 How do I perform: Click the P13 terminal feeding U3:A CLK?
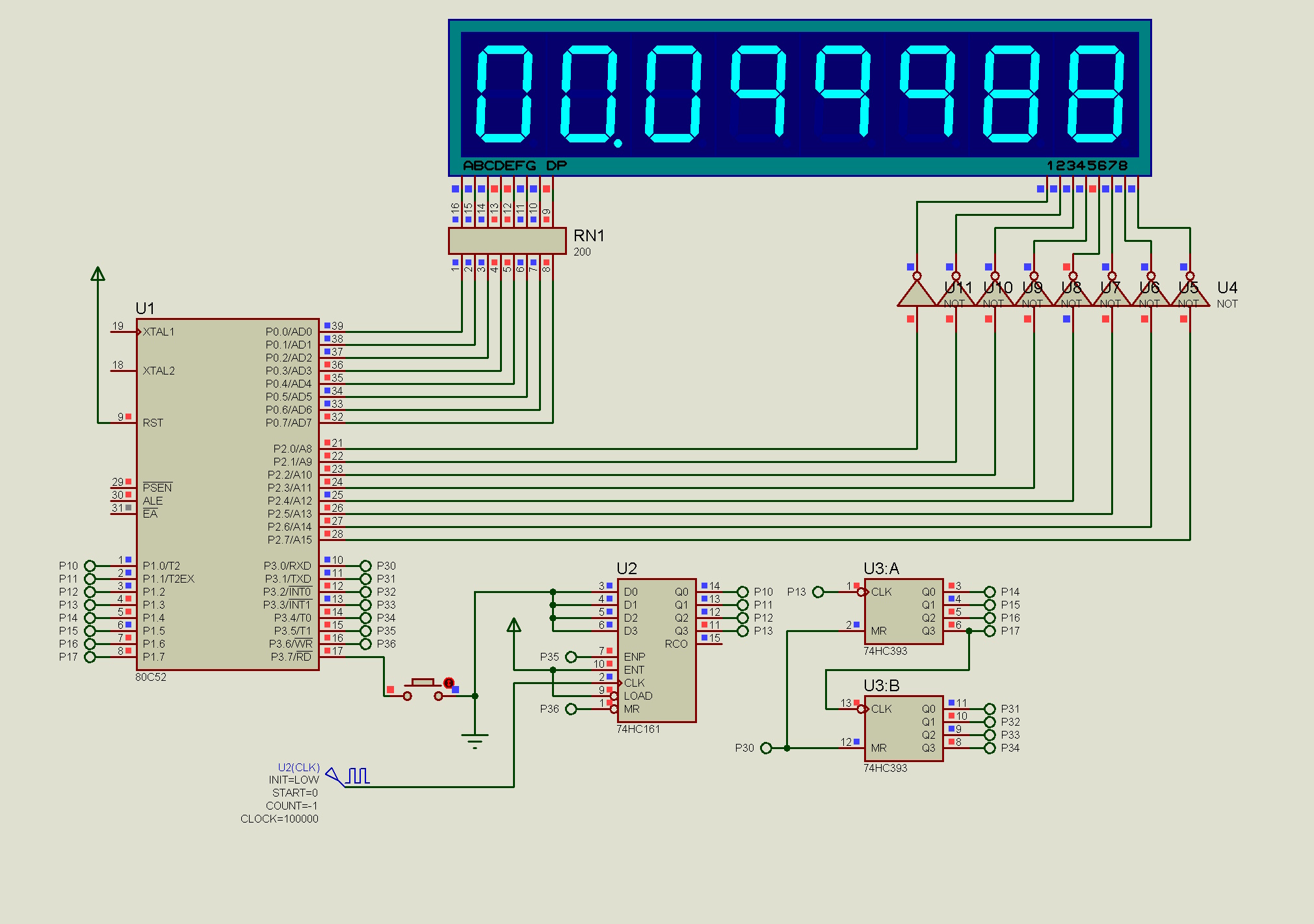[818, 592]
